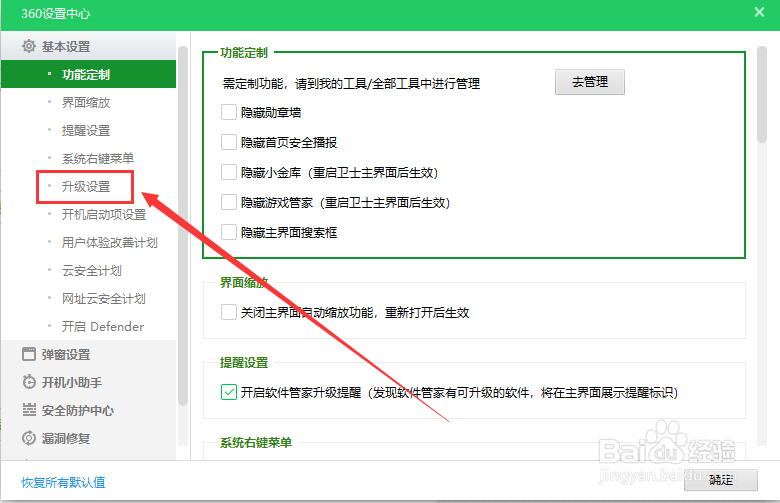Screen dimensions: 780x503
Task: Click the window icon beside 弹窗设置
Action: pyautogui.click(x=29, y=354)
